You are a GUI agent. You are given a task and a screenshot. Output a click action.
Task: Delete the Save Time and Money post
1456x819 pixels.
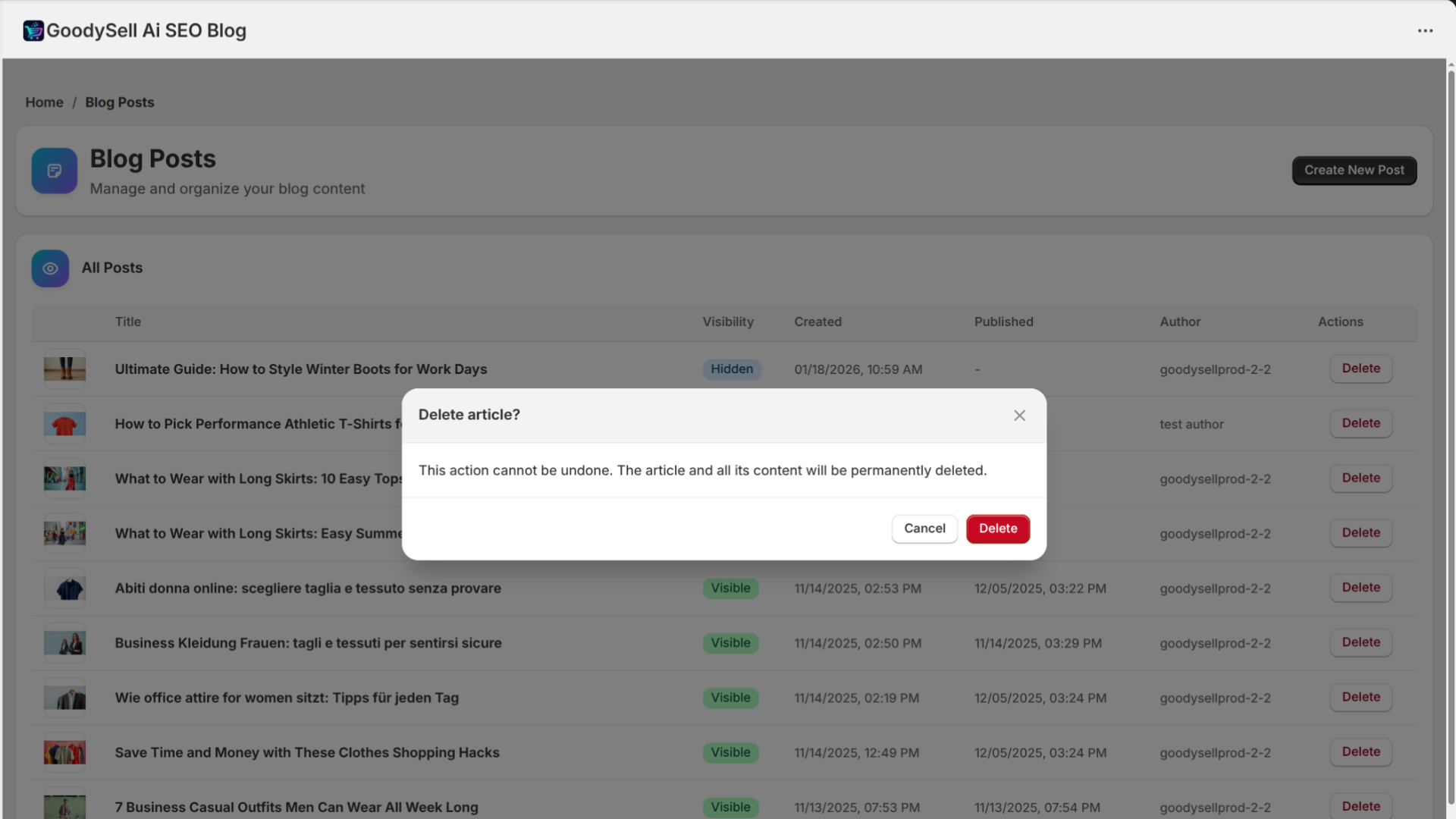[x=1360, y=752]
